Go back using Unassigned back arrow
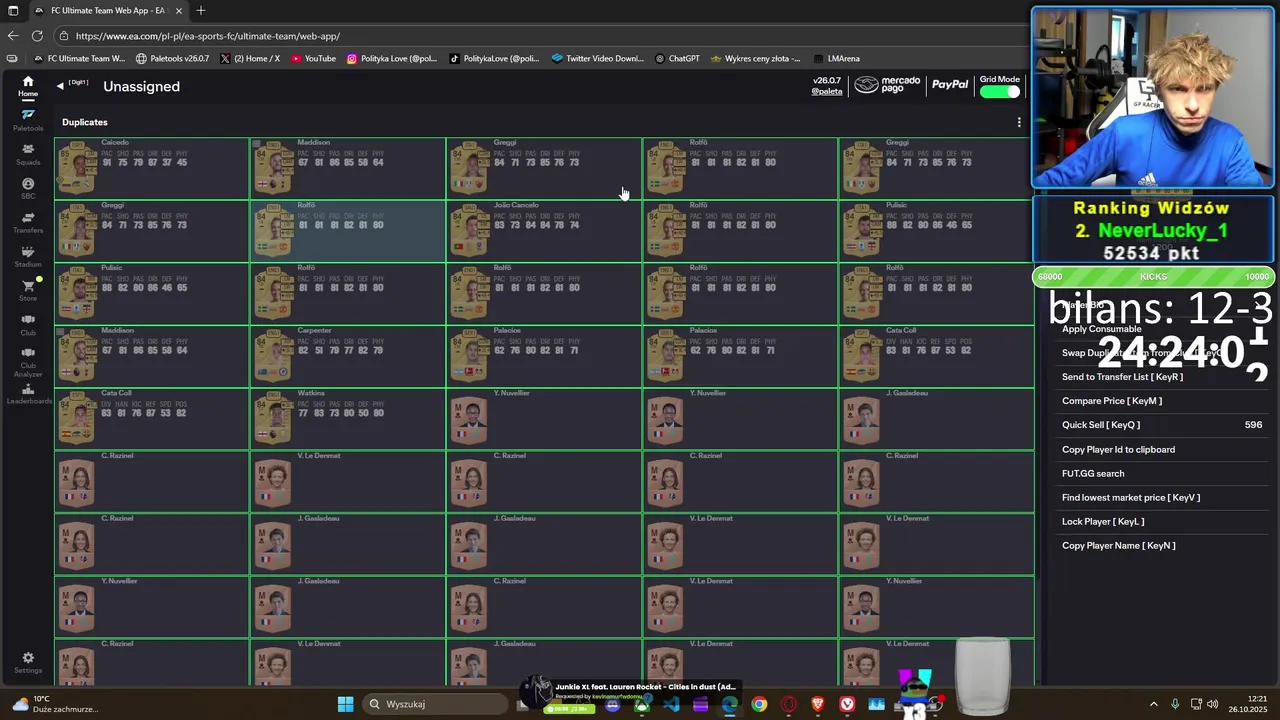The height and width of the screenshot is (720, 1280). 60,86
